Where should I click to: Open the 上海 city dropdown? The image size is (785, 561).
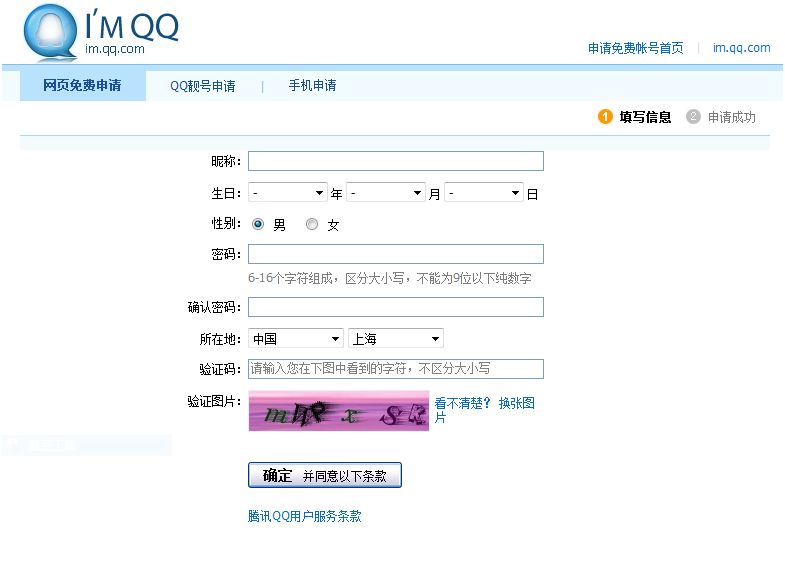396,339
